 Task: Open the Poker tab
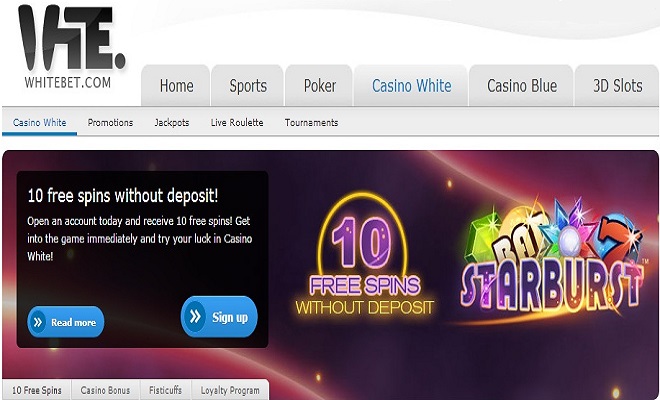click(319, 86)
